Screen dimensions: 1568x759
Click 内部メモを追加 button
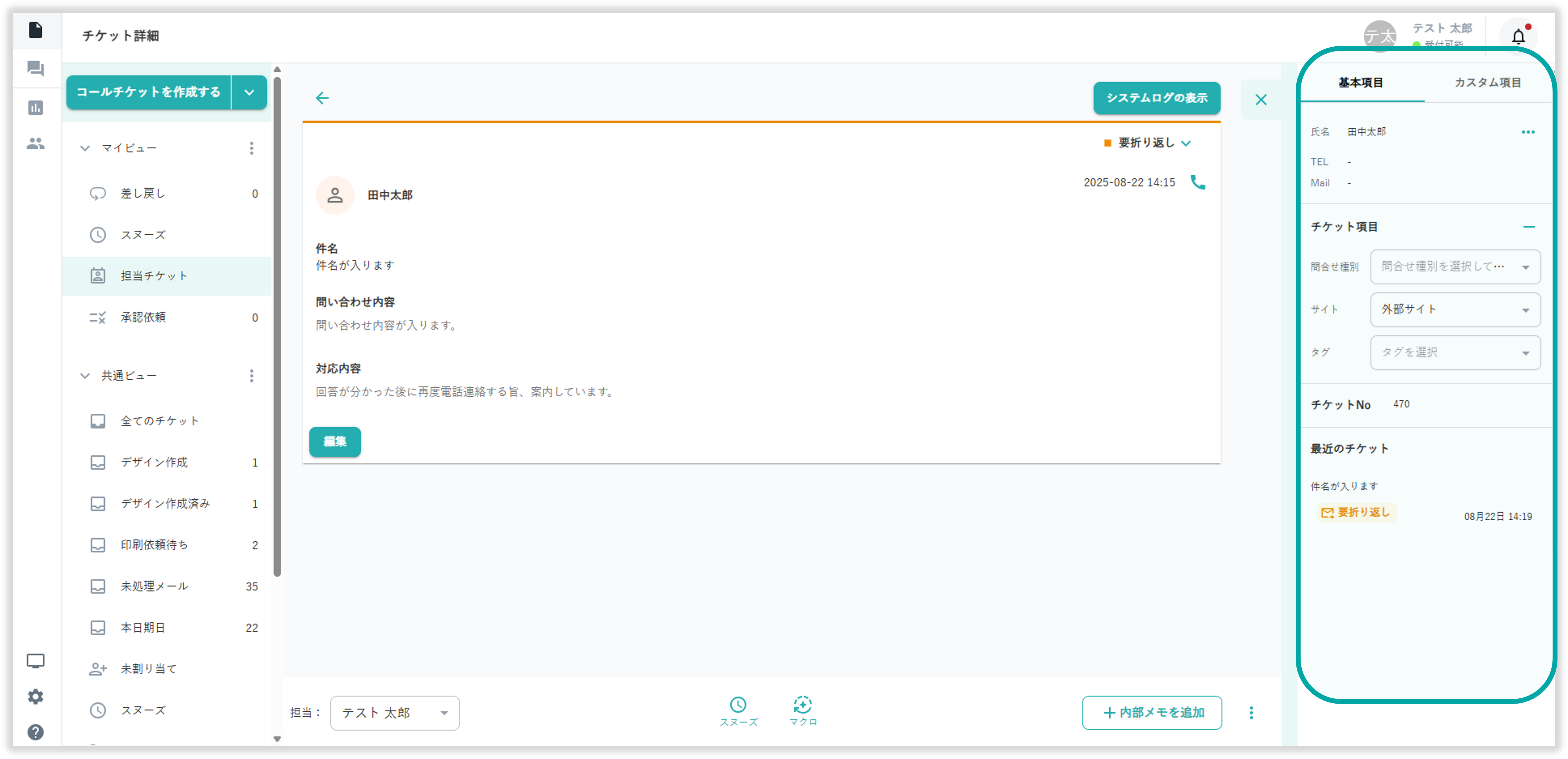click(1152, 713)
